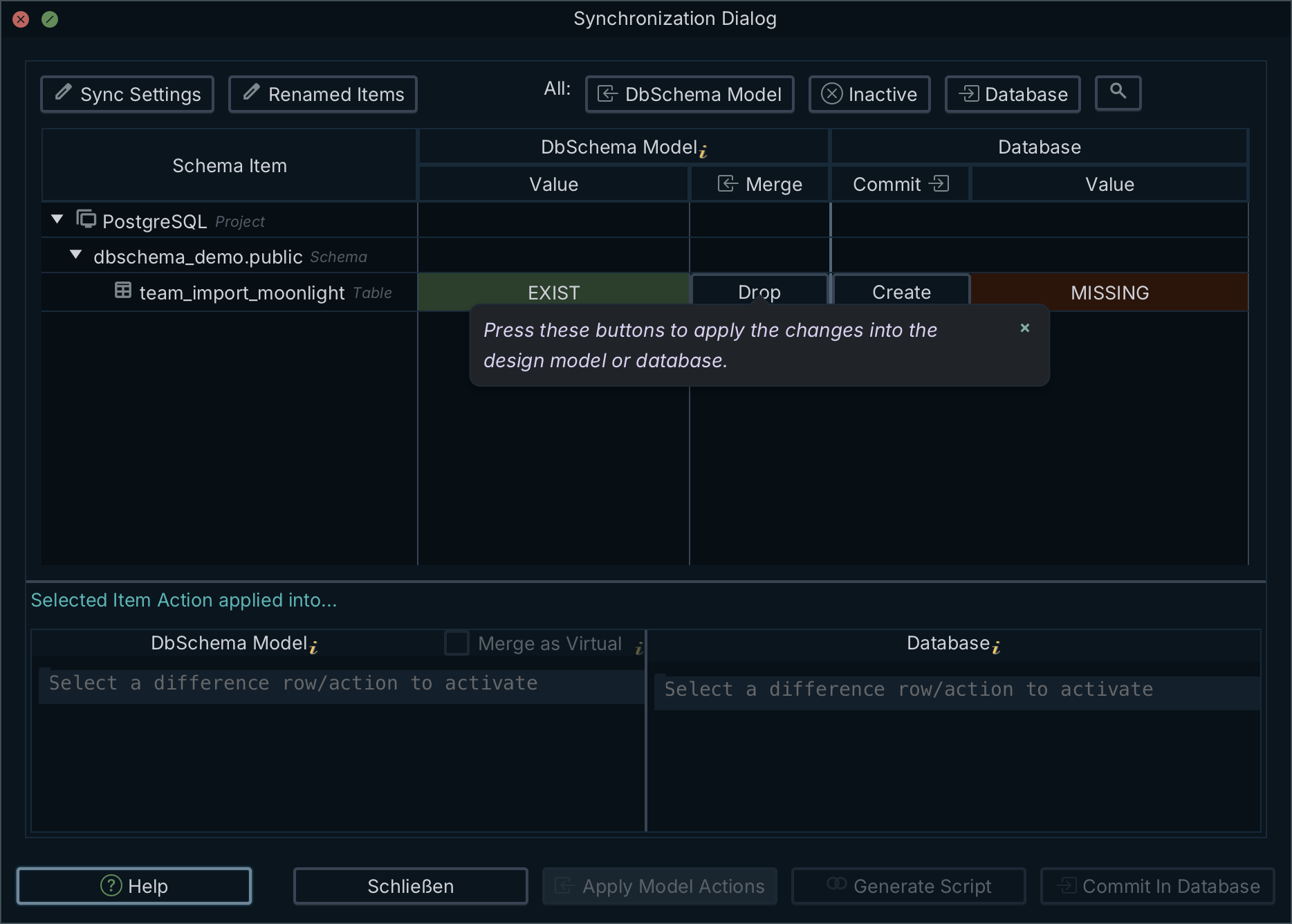Click the Database Value column header
Image resolution: width=1292 pixels, height=924 pixels.
[x=1109, y=184]
